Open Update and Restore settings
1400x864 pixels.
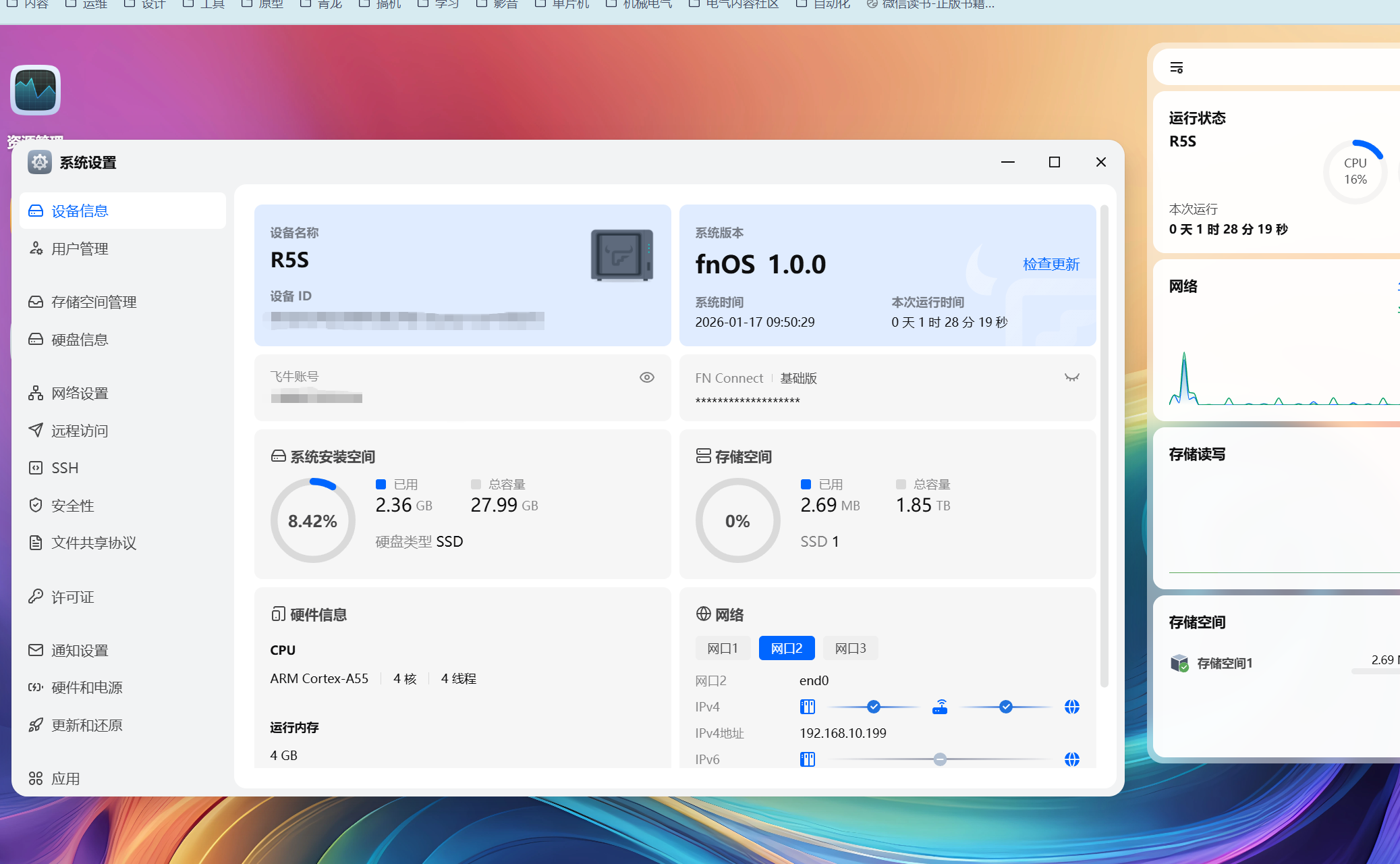tap(86, 725)
